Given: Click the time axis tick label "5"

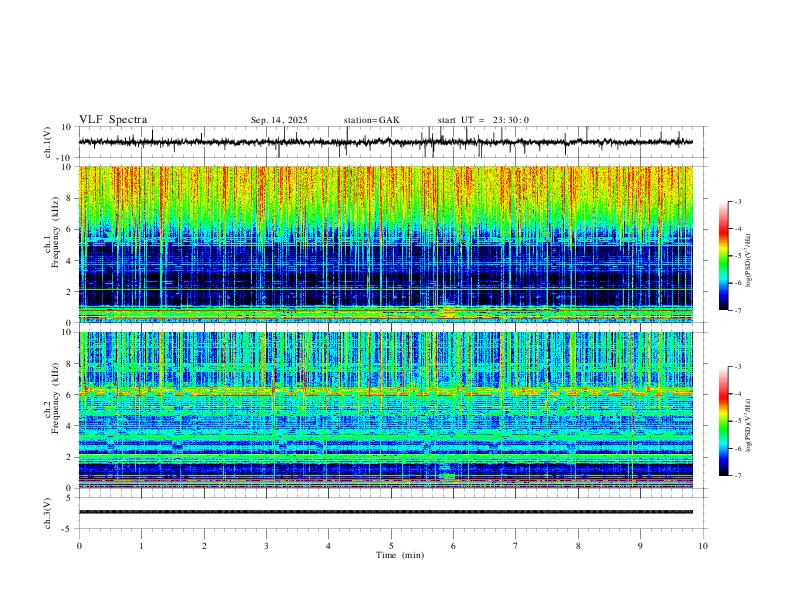Looking at the screenshot, I should click(x=391, y=546).
